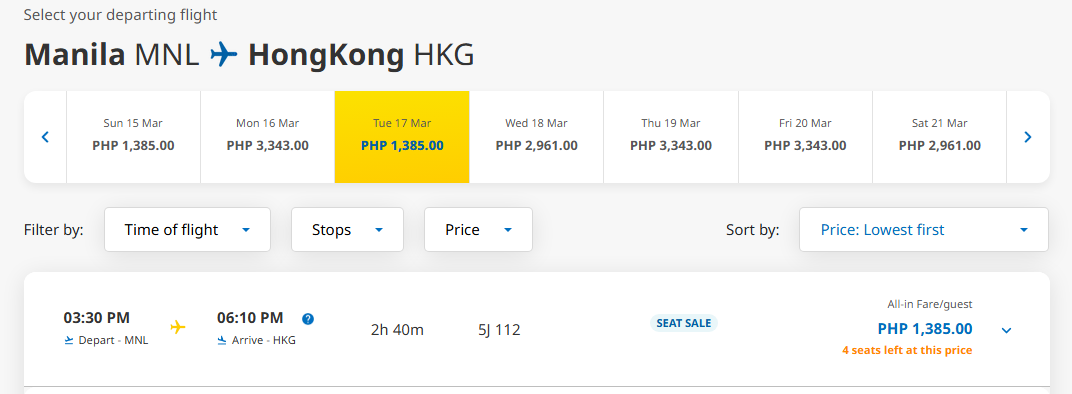
Task: Click the PHP 1,385.00 all-in fare price
Action: (x=925, y=329)
